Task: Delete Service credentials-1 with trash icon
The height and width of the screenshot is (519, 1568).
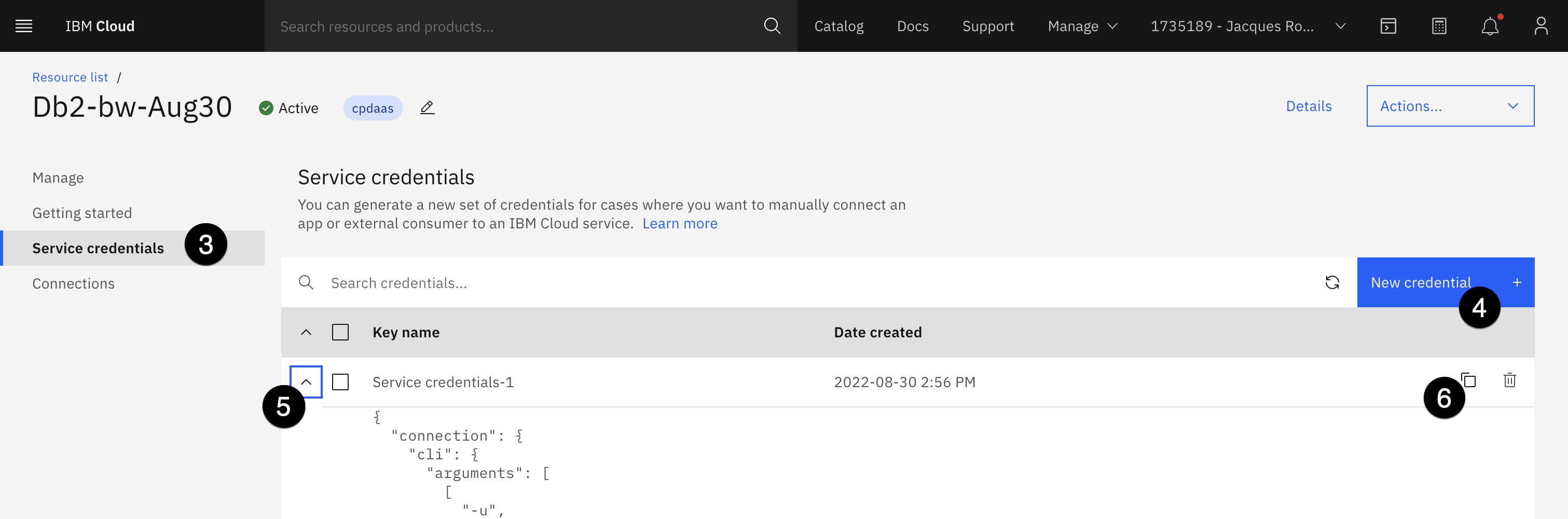Action: (1509, 381)
